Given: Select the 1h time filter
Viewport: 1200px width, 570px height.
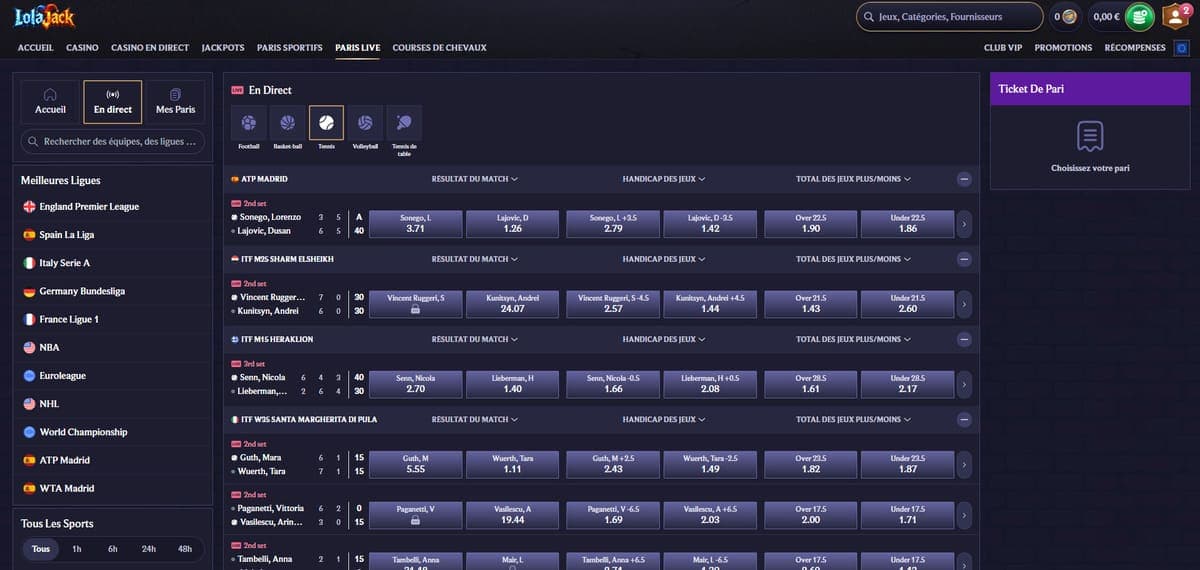Looking at the screenshot, I should click(x=77, y=549).
